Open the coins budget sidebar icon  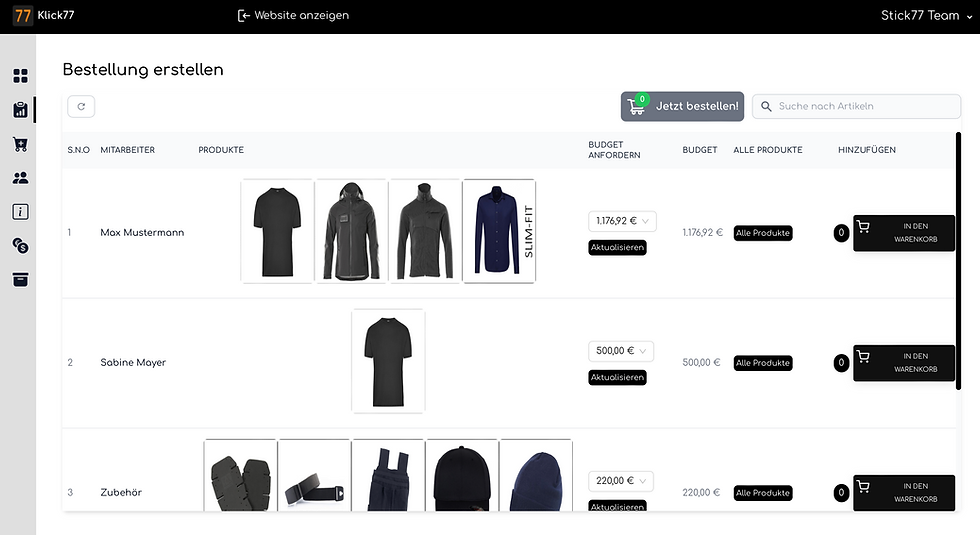[21, 246]
